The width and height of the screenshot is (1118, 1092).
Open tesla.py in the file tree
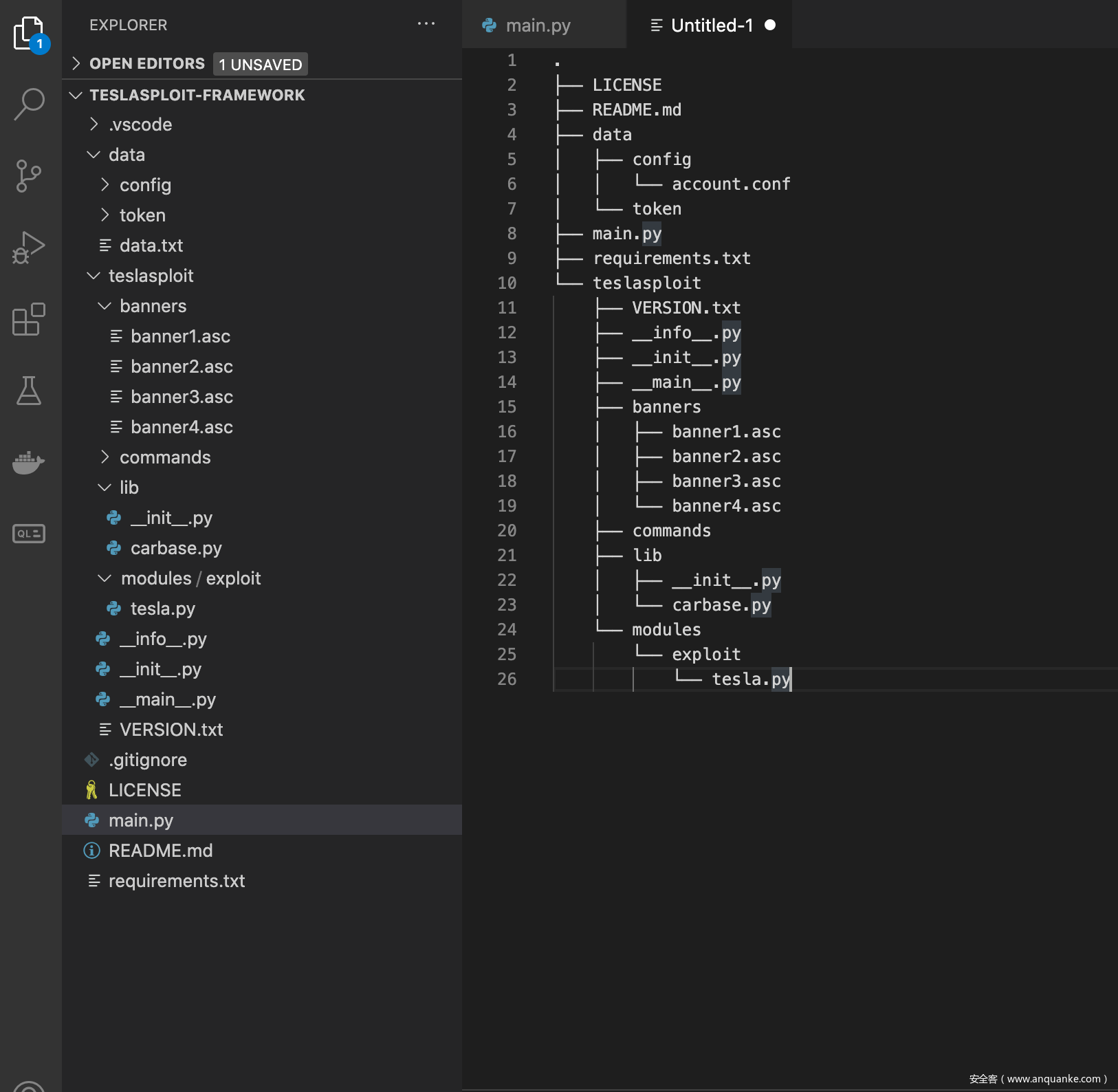[x=163, y=609]
